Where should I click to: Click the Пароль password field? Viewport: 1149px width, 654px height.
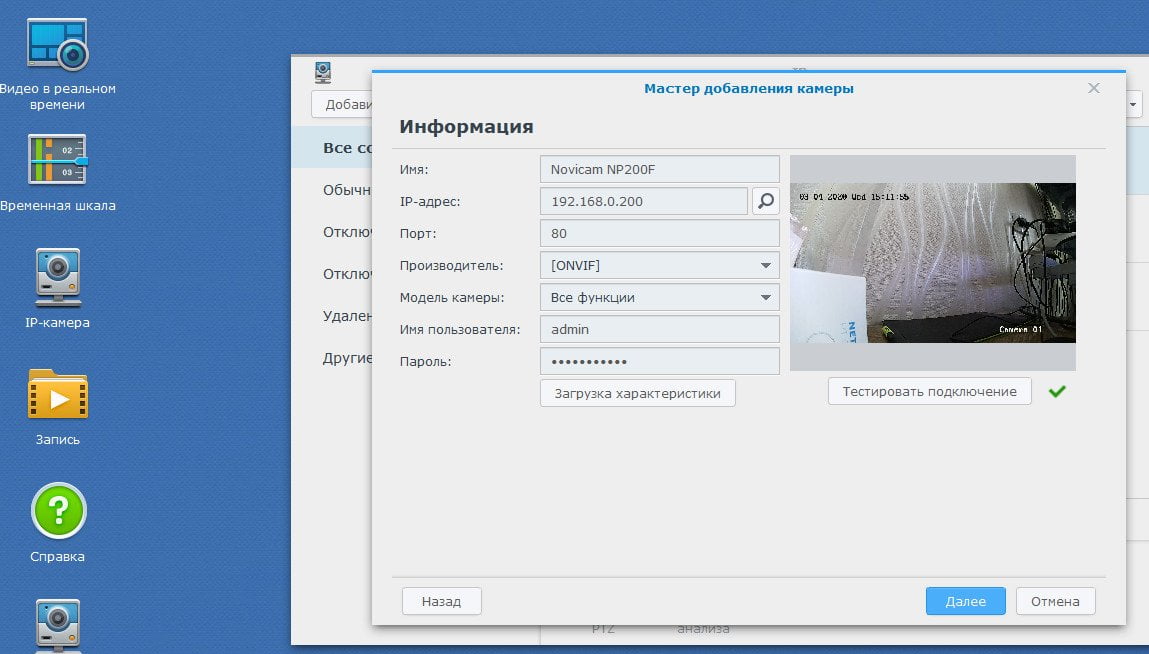coord(660,361)
